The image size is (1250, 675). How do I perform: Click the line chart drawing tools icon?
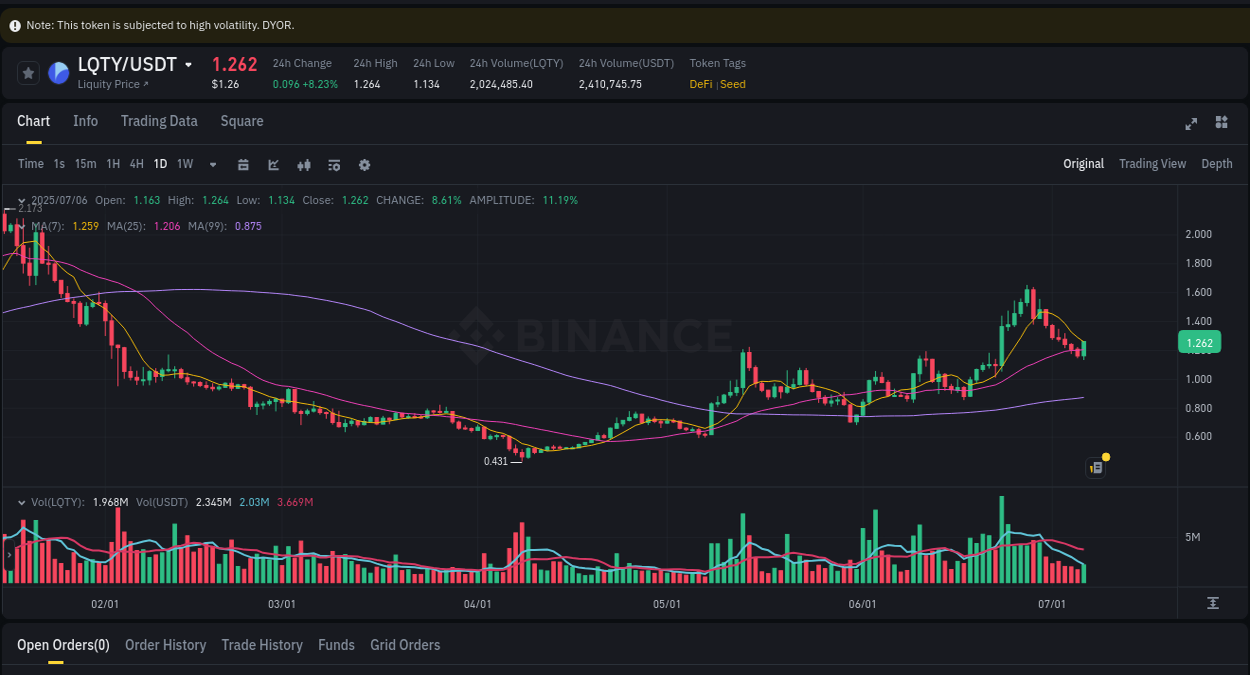coord(273,164)
